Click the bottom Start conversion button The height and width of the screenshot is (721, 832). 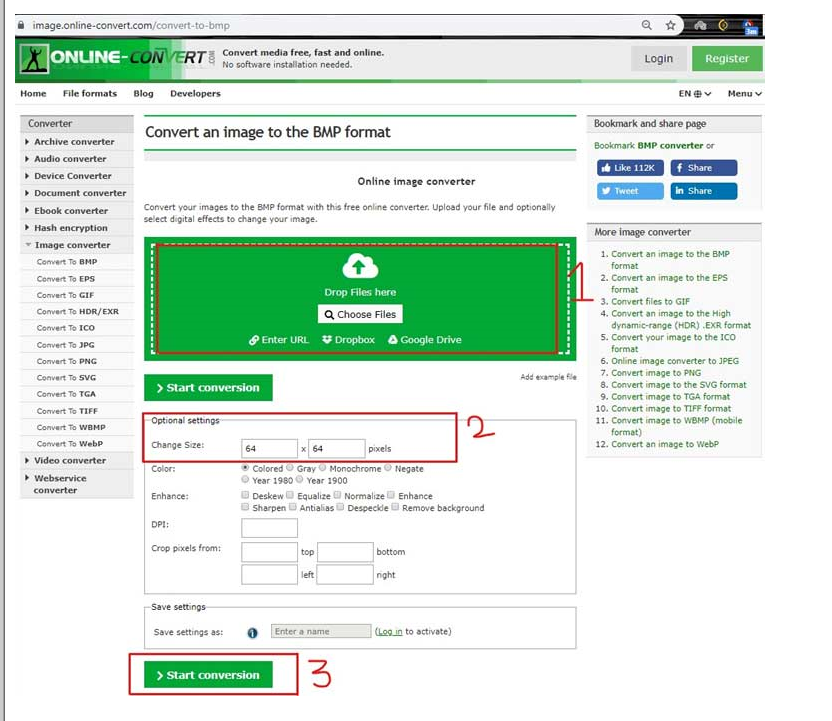click(x=208, y=675)
